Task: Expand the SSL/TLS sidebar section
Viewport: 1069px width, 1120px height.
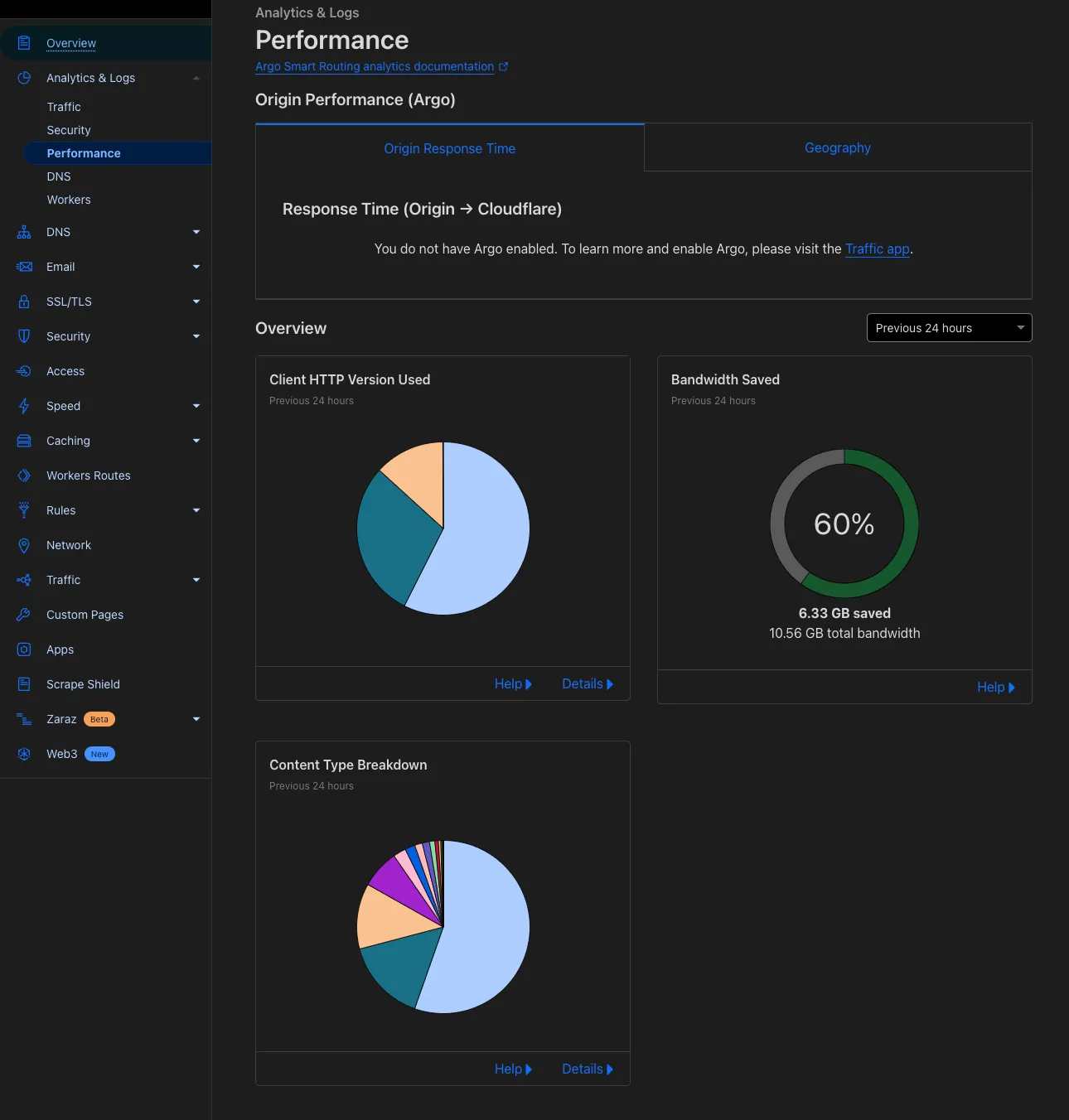Action: [x=196, y=302]
